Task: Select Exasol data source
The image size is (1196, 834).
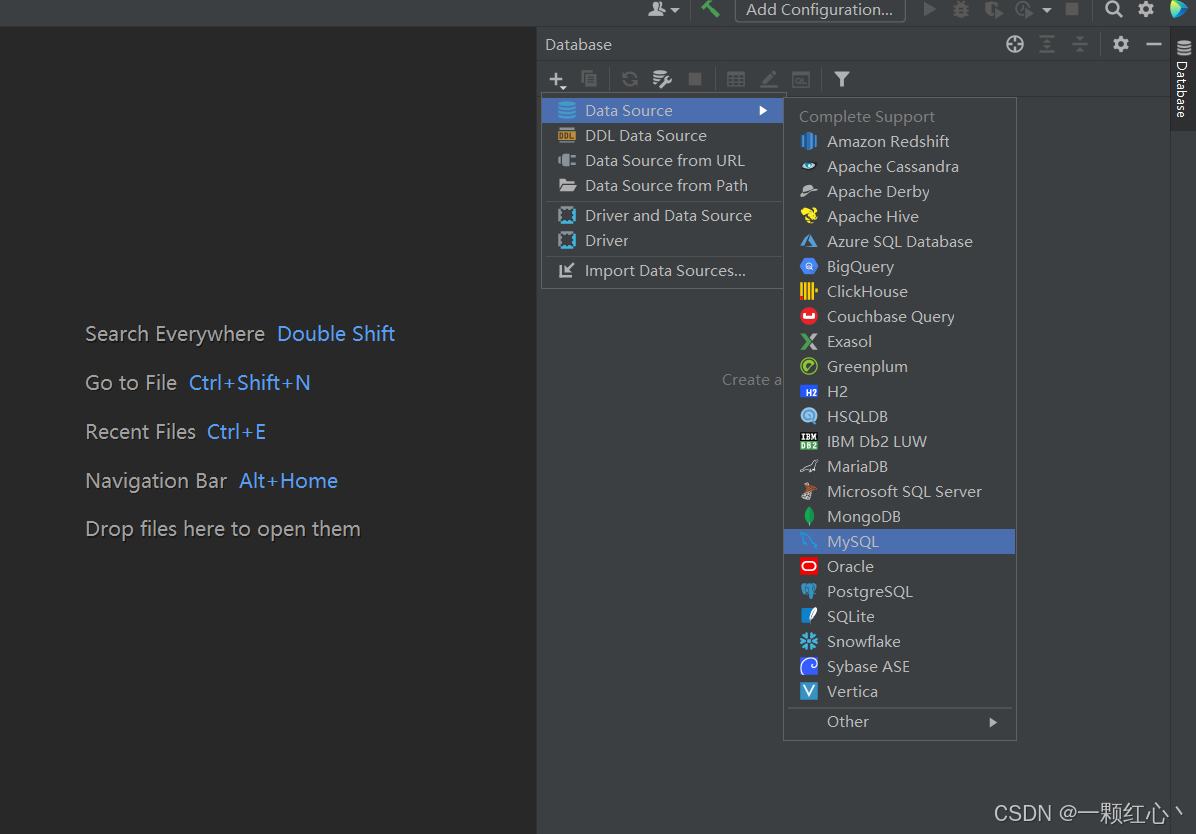Action: coord(899,342)
